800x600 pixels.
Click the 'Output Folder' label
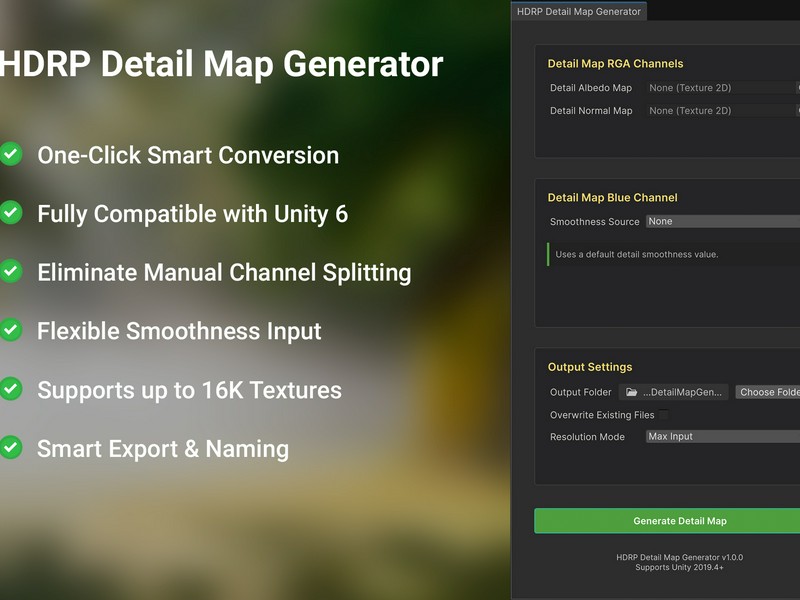point(581,392)
